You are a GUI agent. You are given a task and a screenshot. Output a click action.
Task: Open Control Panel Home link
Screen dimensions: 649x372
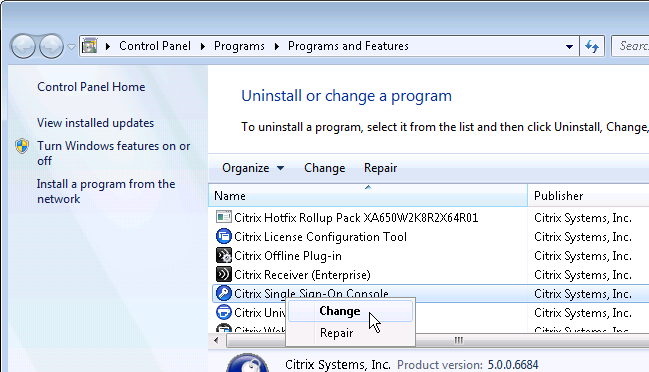coord(91,87)
